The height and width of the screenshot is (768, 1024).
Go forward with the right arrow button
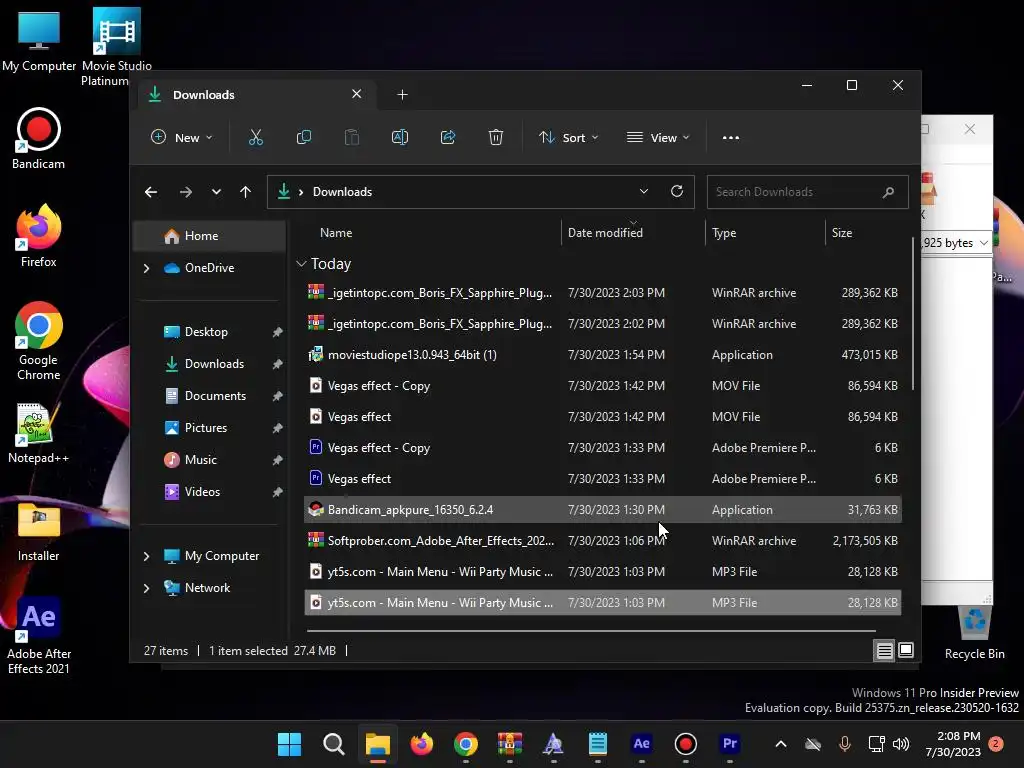coord(185,192)
